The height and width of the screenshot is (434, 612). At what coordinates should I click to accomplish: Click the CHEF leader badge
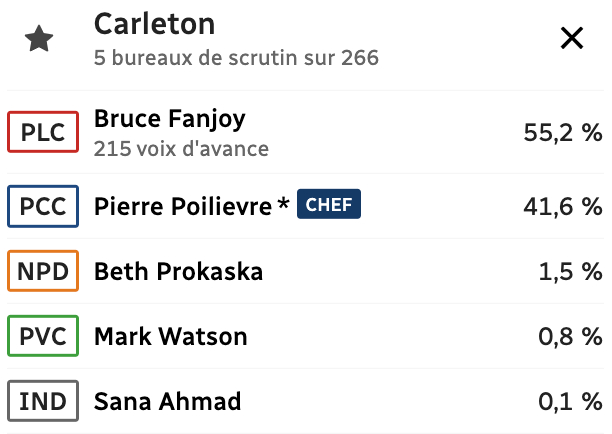[329, 206]
